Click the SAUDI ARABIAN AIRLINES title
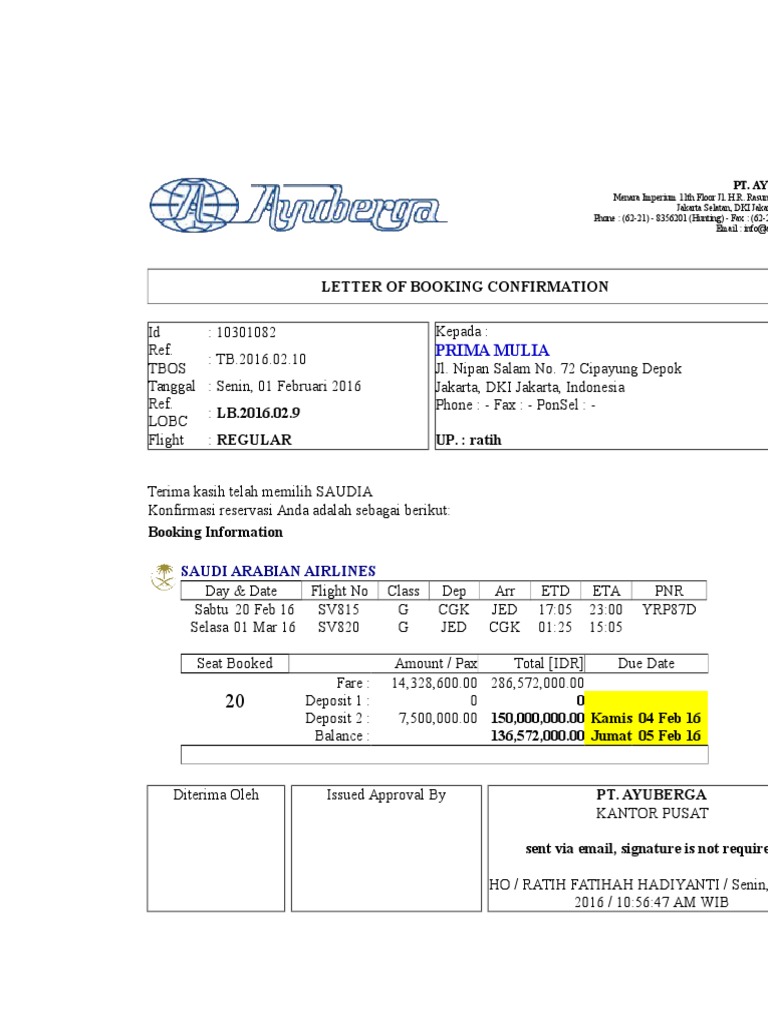 pyautogui.click(x=278, y=571)
